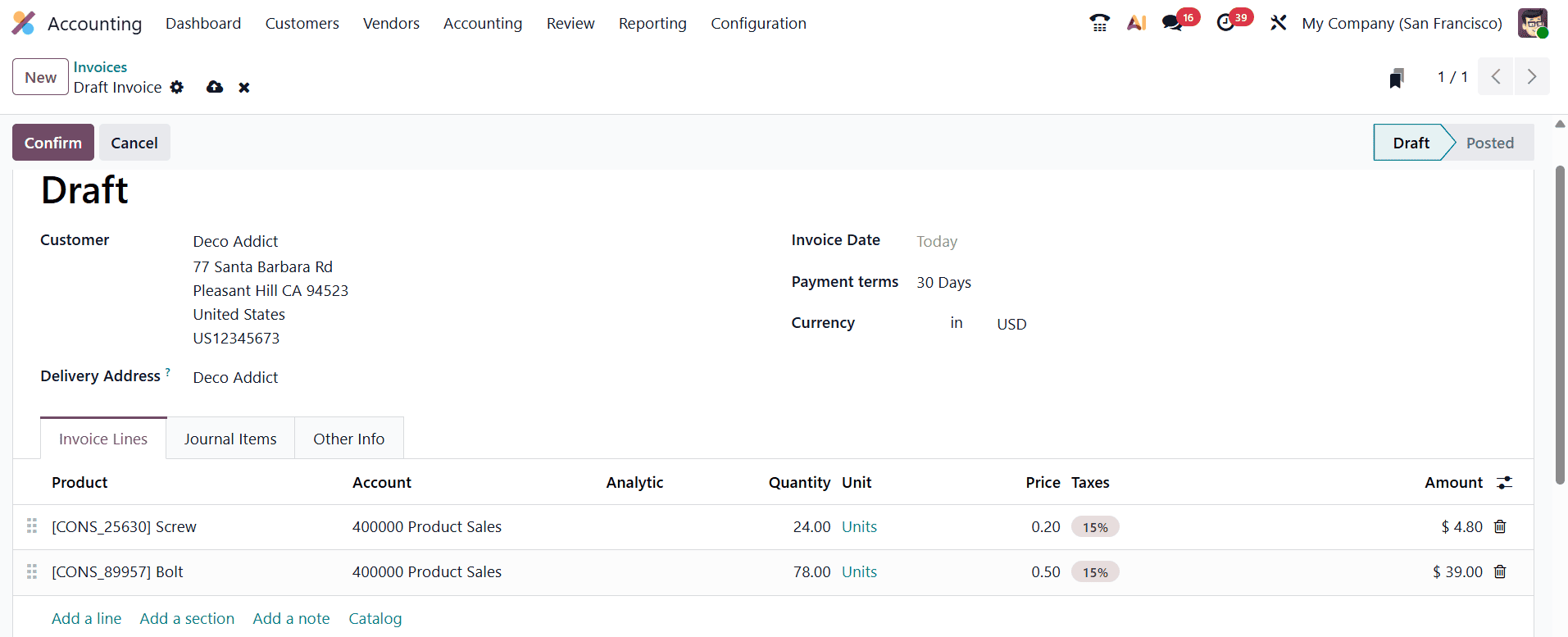1568x637 pixels.
Task: Click Delivery Address help question mark
Action: (x=168, y=372)
